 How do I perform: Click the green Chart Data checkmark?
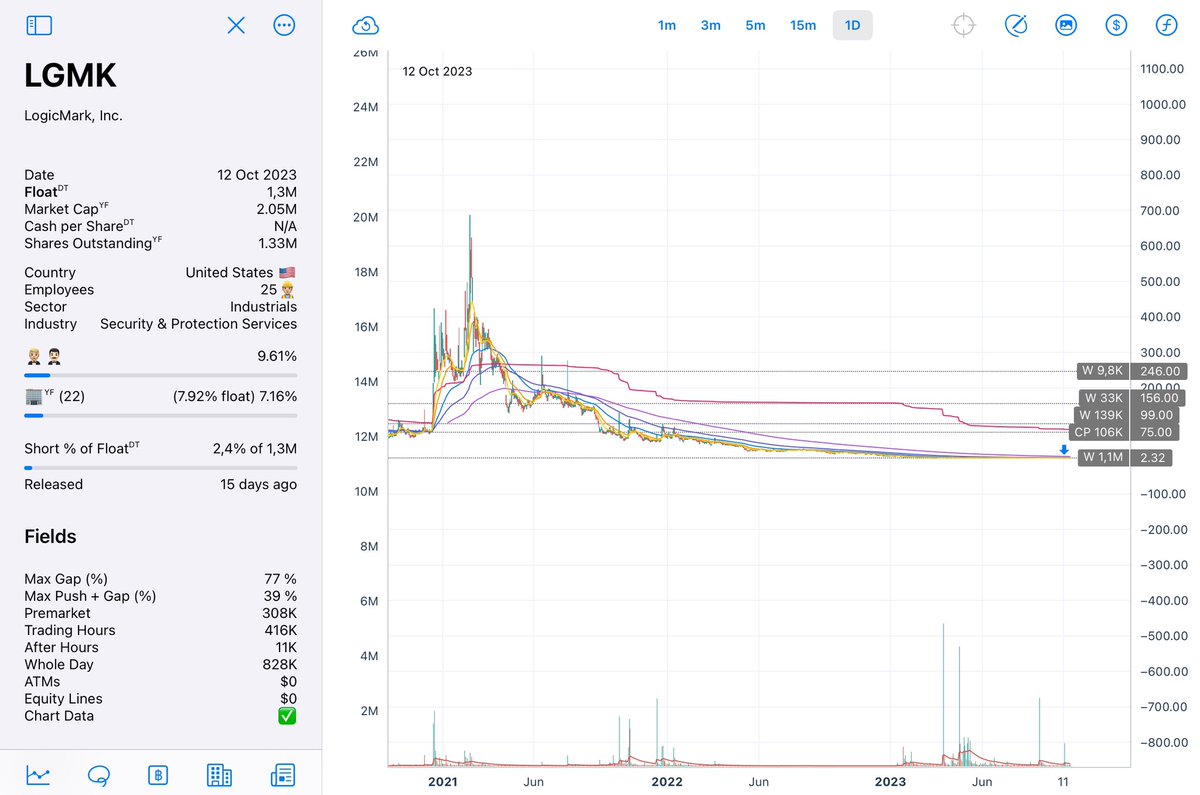click(x=287, y=716)
